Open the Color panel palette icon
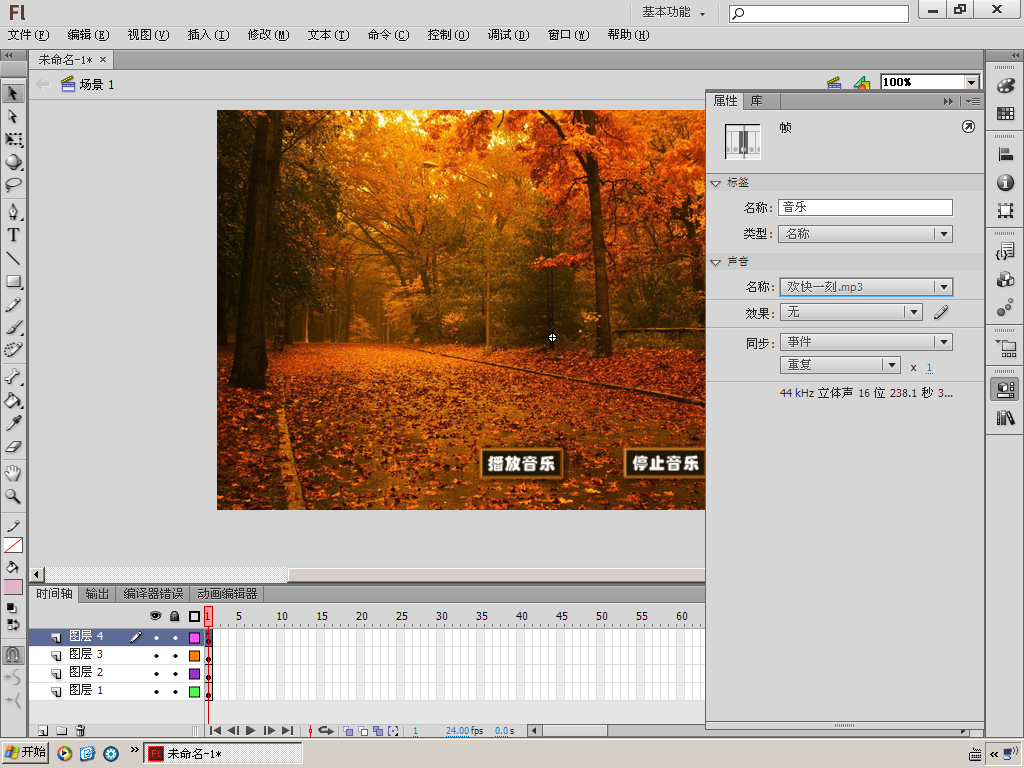1024x768 pixels. click(x=1005, y=86)
